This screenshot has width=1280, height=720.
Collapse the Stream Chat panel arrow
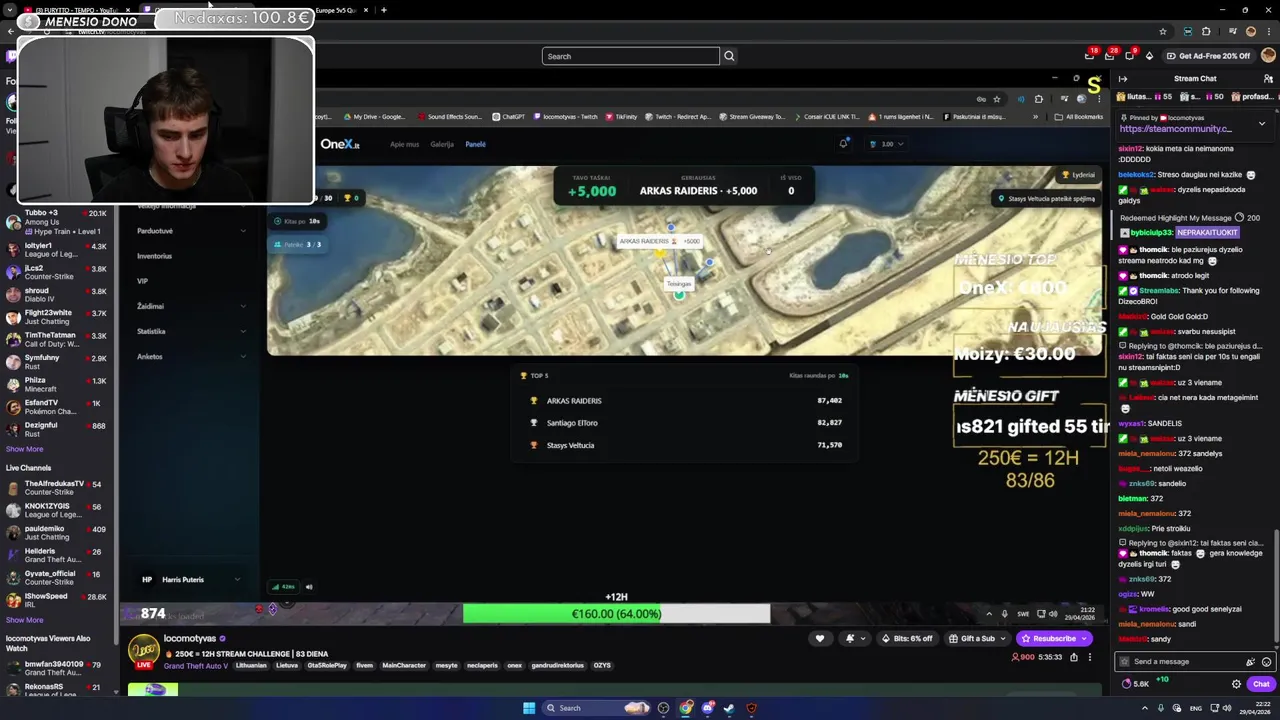point(1123,78)
